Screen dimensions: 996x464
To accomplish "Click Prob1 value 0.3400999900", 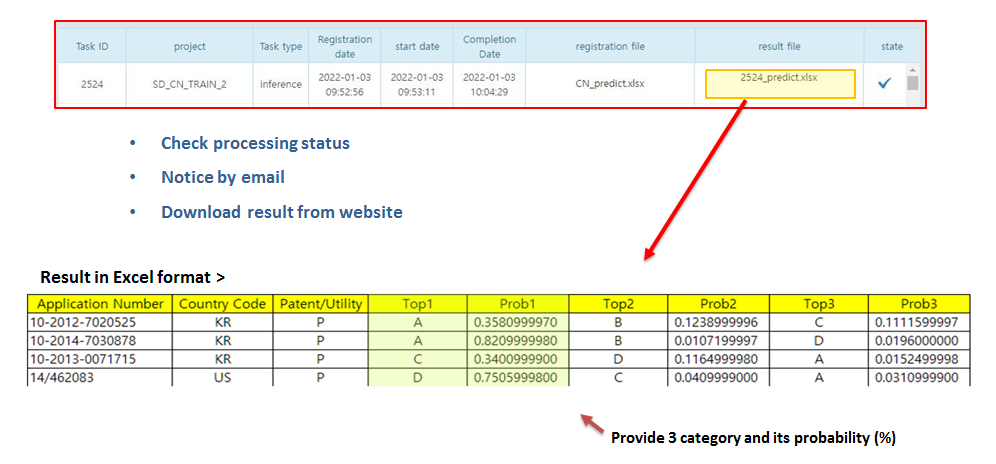I will coord(518,359).
